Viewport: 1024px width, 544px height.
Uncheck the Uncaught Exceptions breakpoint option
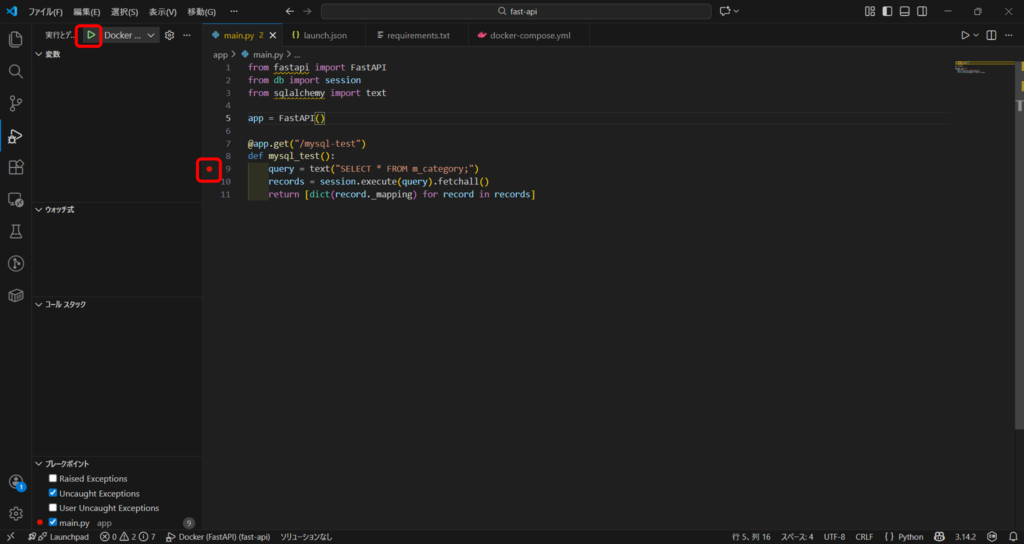[53, 494]
